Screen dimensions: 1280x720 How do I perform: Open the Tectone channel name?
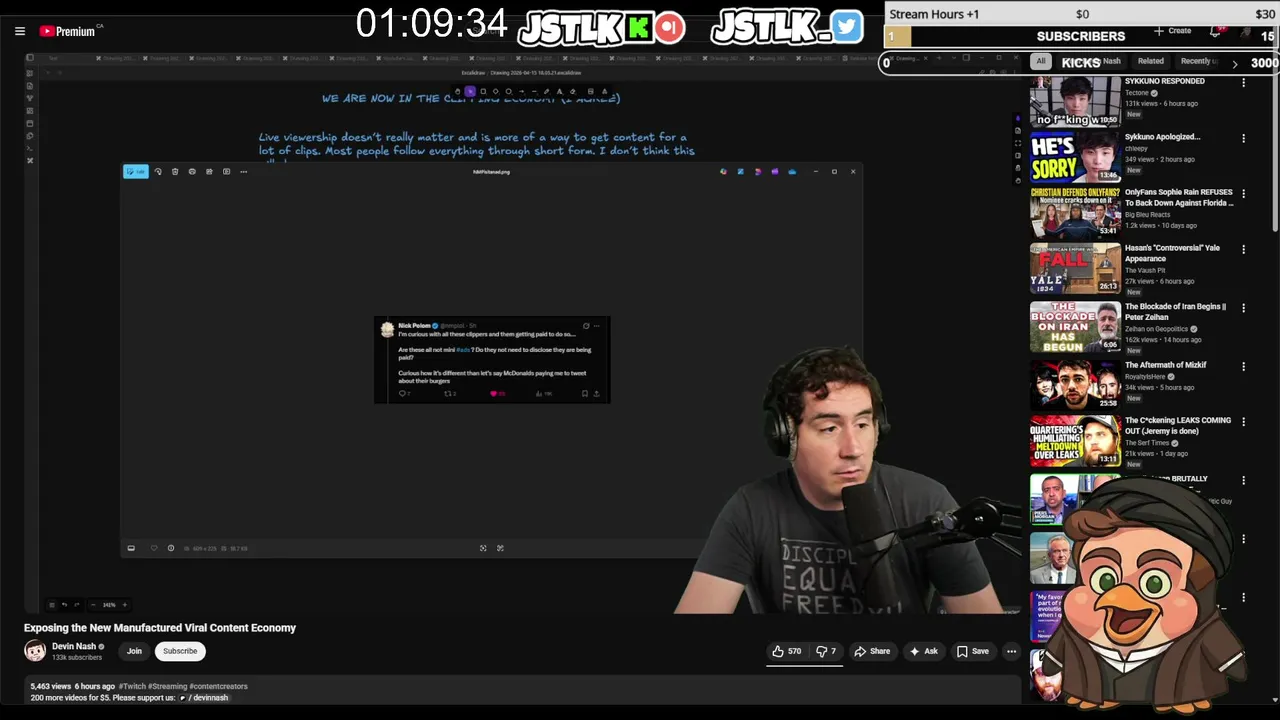pyautogui.click(x=1137, y=93)
